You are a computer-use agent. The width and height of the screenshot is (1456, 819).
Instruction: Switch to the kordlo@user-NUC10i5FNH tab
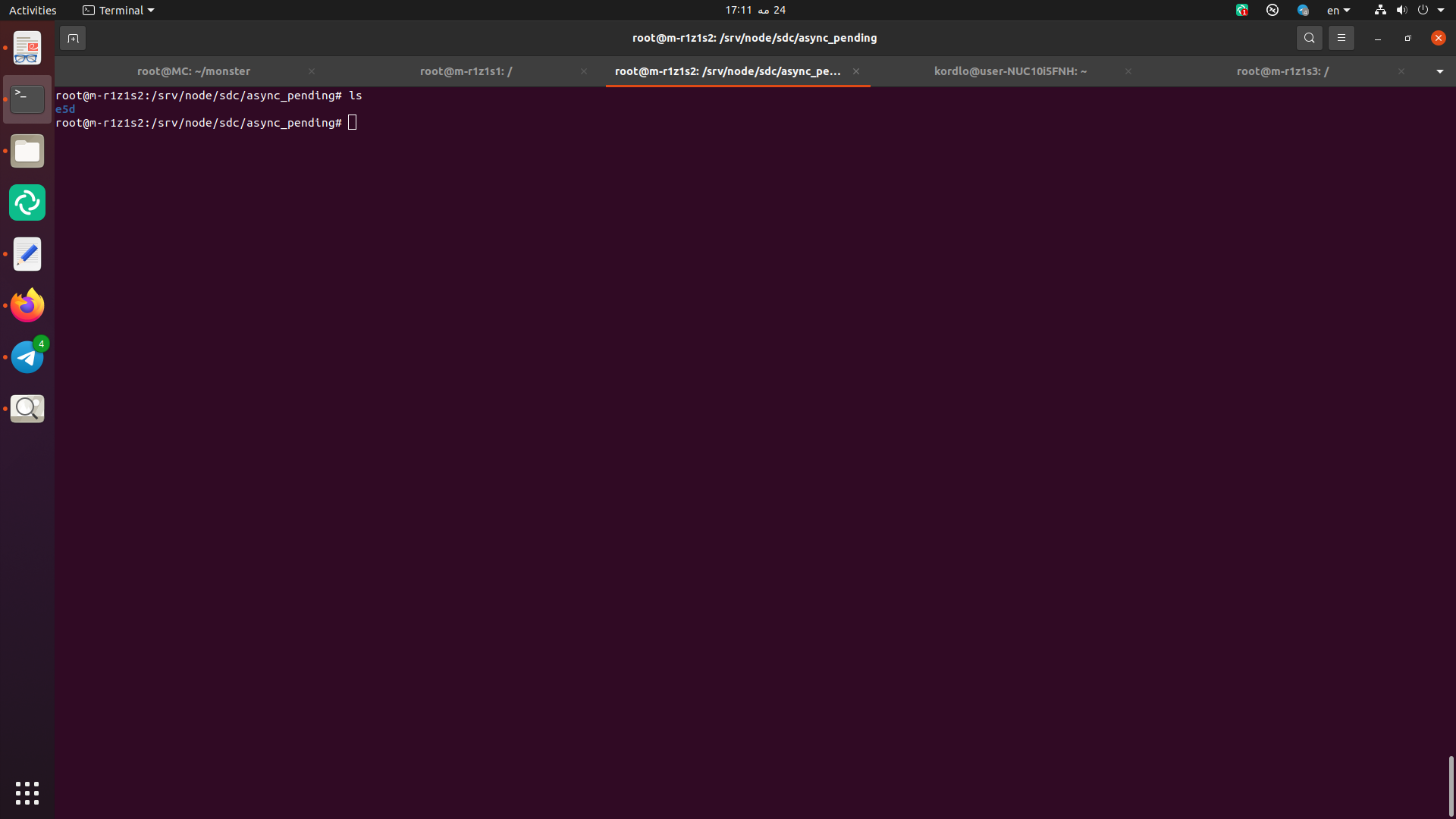1010,71
